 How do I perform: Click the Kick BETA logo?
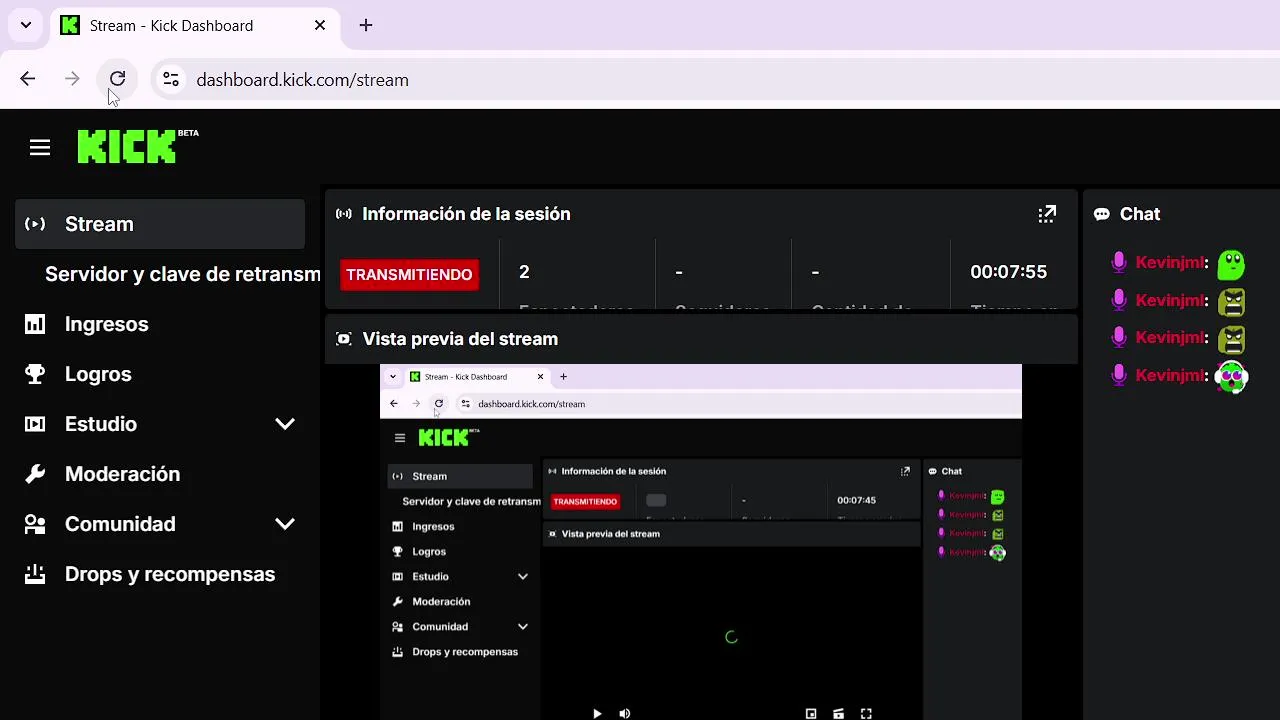(137, 146)
